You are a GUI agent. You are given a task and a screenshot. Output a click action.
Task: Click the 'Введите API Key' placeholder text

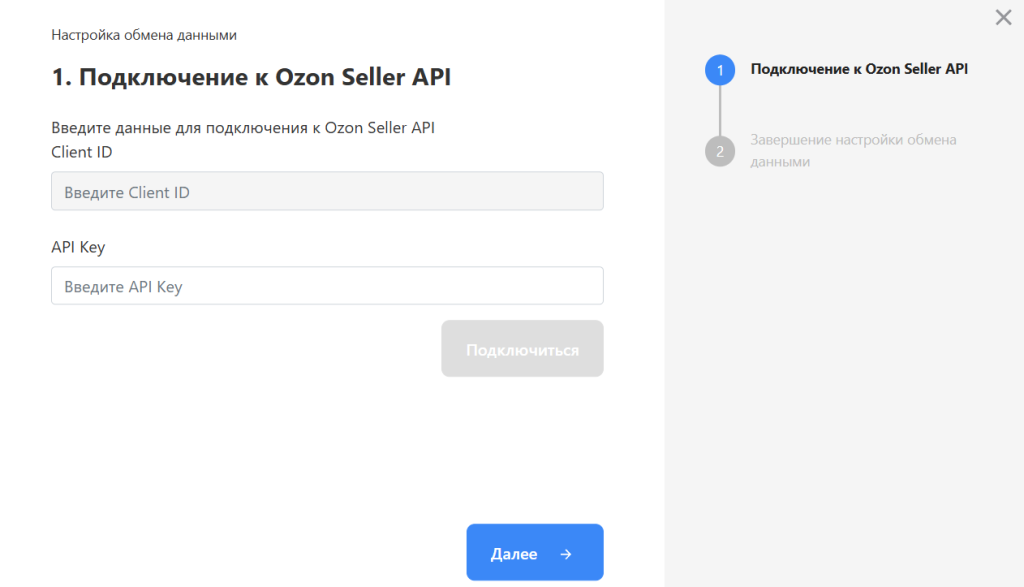(123, 287)
